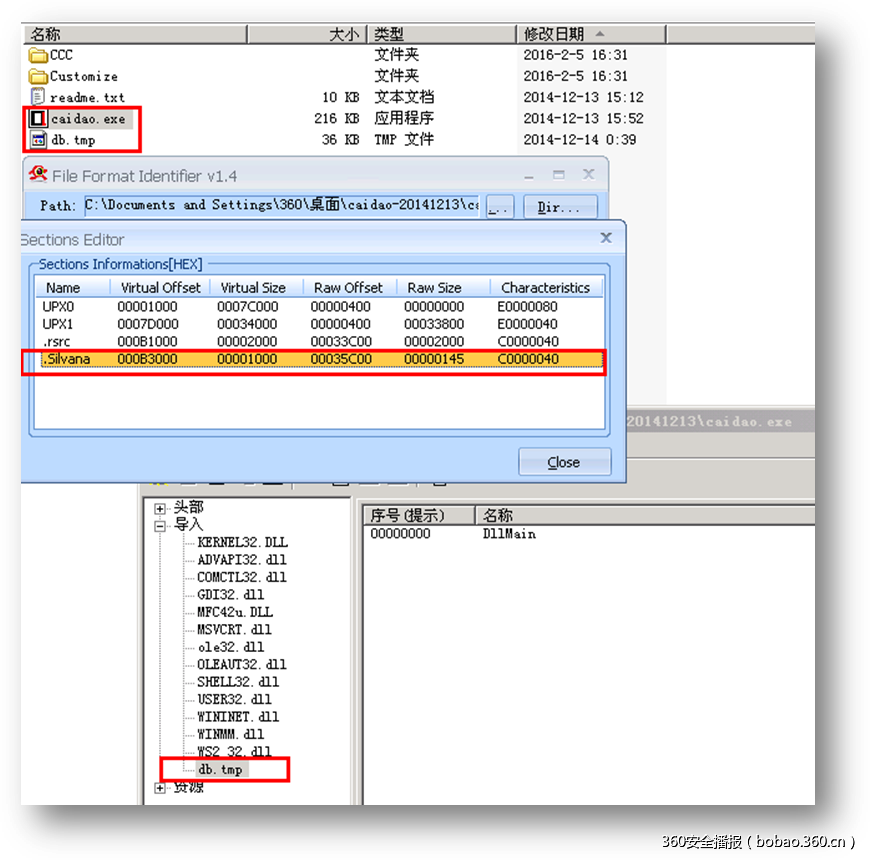Click the File Format Identifier title icon
Image resolution: width=870 pixels, height=860 pixels.
38,175
